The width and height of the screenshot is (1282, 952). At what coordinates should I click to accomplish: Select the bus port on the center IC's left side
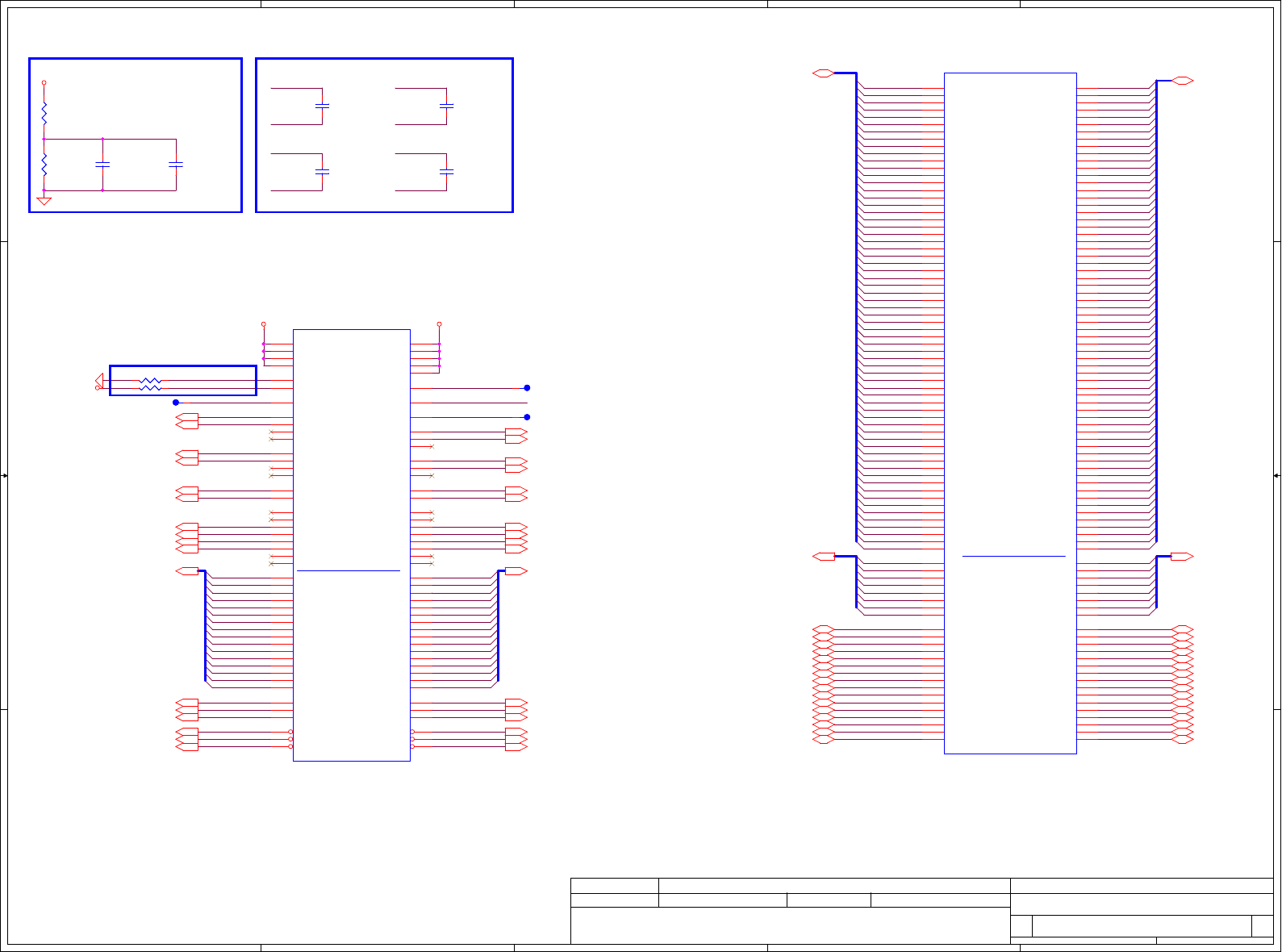[x=187, y=571]
